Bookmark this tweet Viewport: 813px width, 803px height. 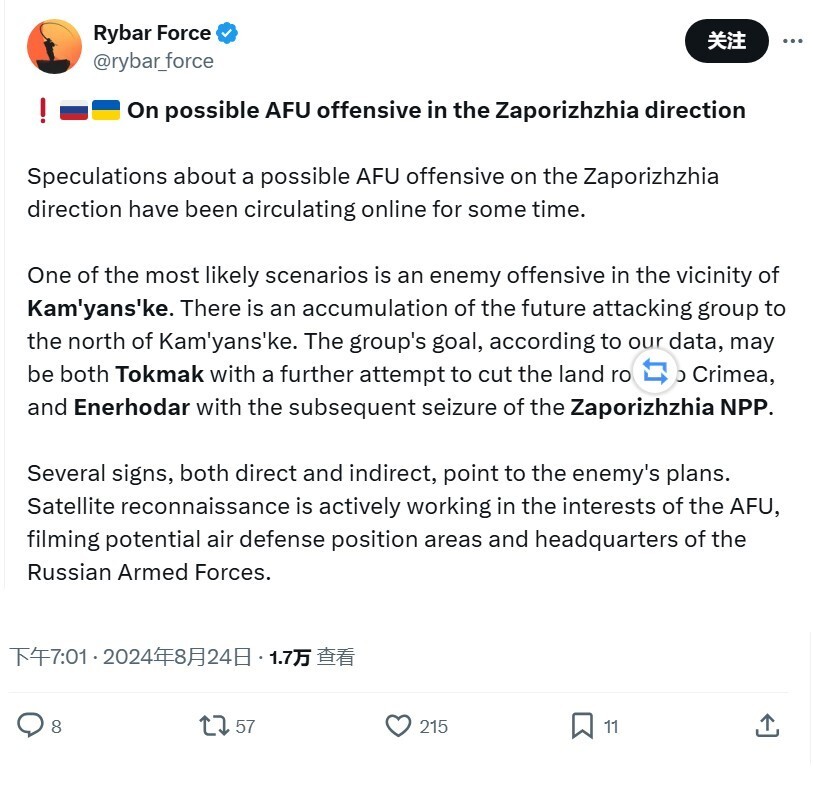pyautogui.click(x=582, y=725)
